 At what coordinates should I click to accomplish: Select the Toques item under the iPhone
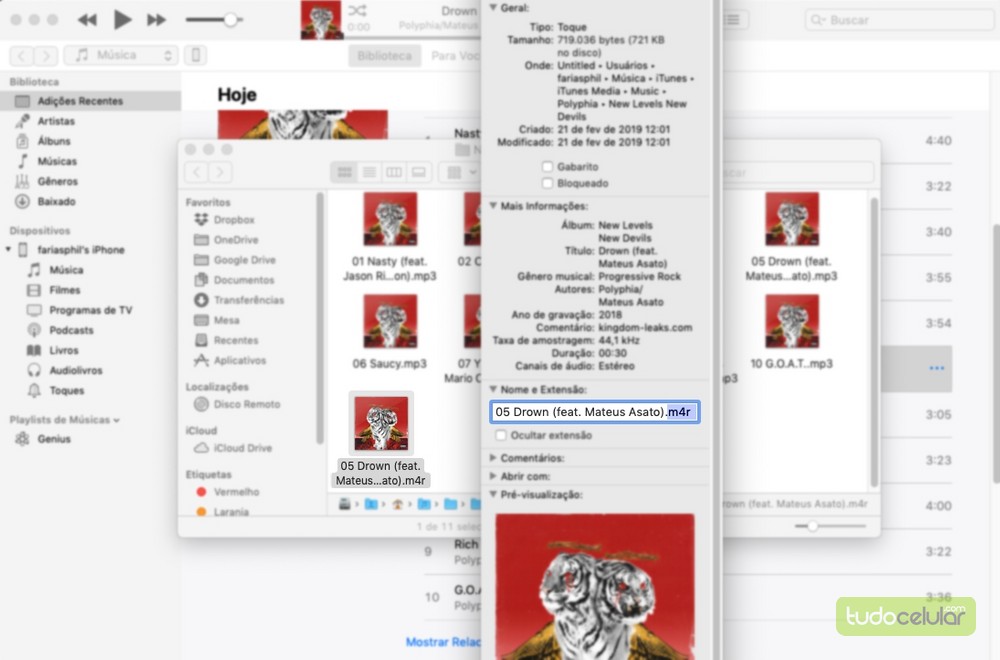pos(67,390)
